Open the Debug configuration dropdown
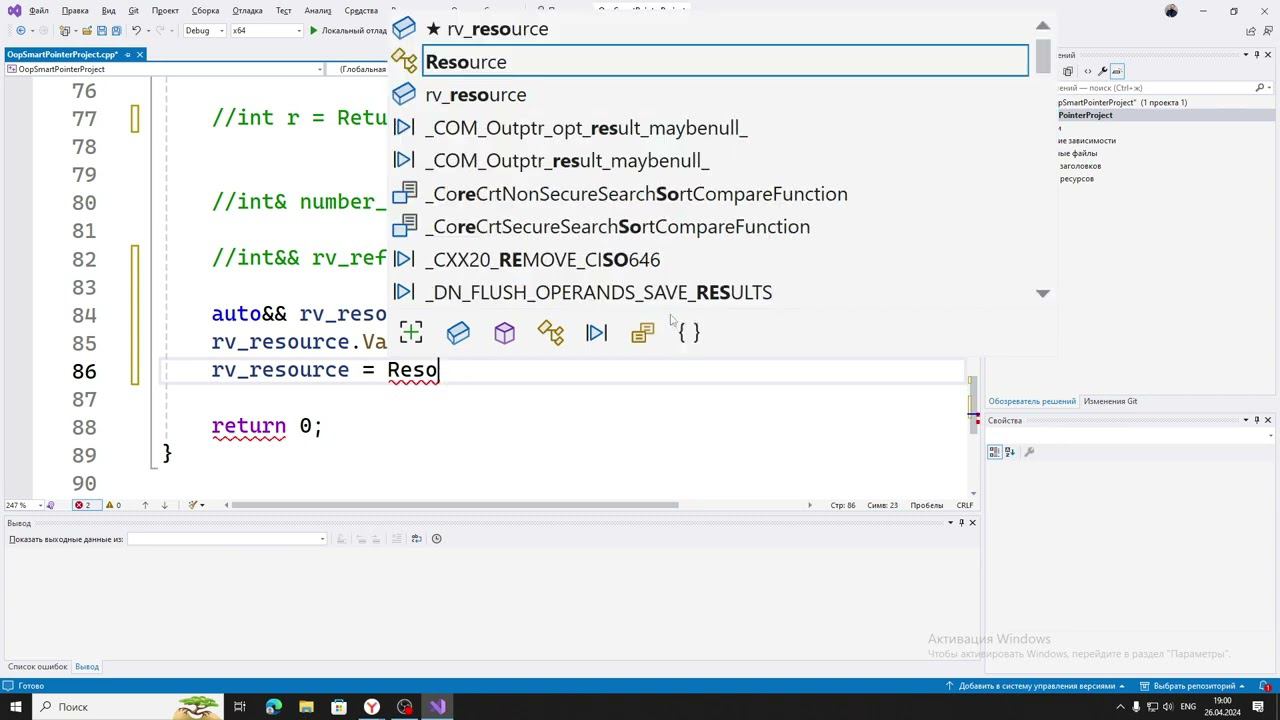 pyautogui.click(x=203, y=31)
